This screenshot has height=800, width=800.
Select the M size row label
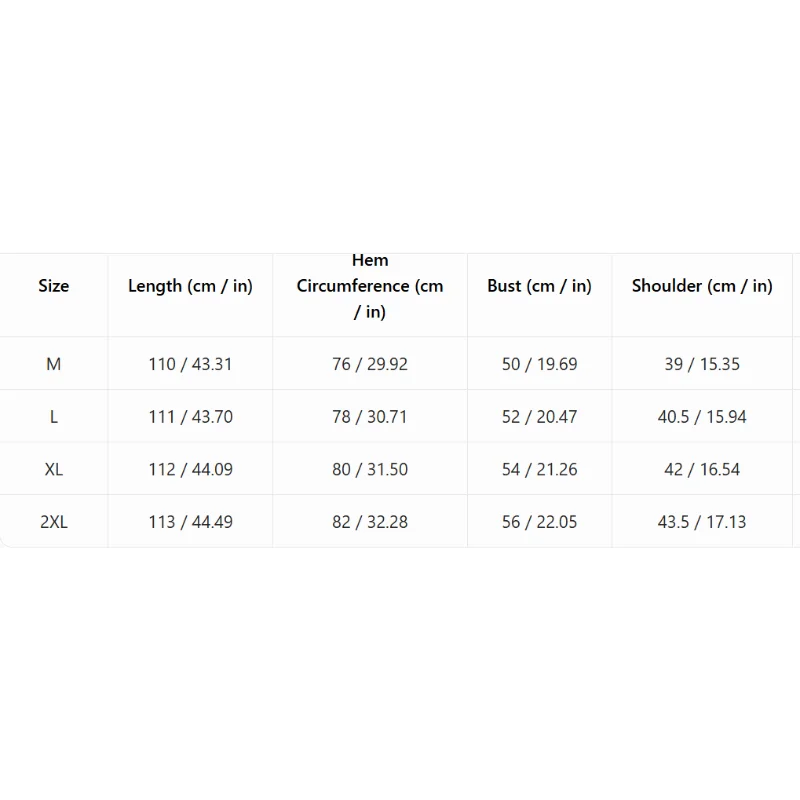tap(54, 364)
